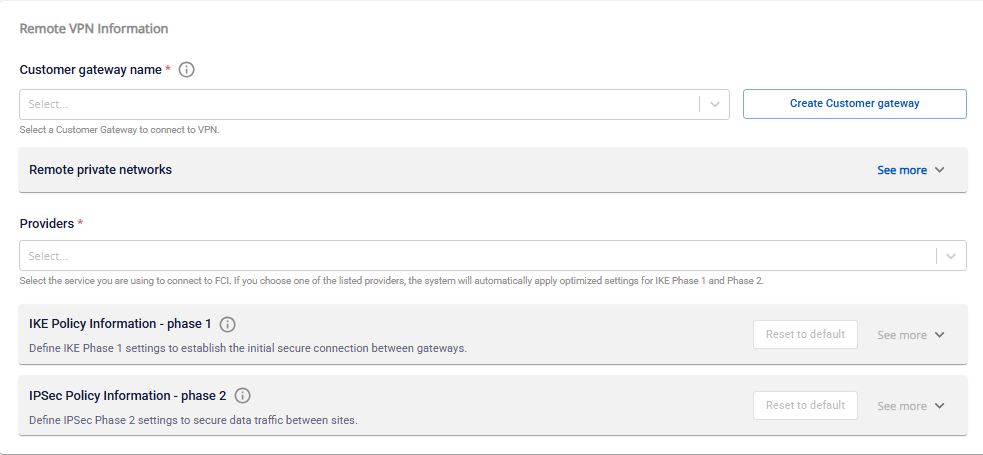Image resolution: width=983 pixels, height=455 pixels.
Task: Click the chevron arrow in Customer gateway name field
Action: tap(715, 104)
